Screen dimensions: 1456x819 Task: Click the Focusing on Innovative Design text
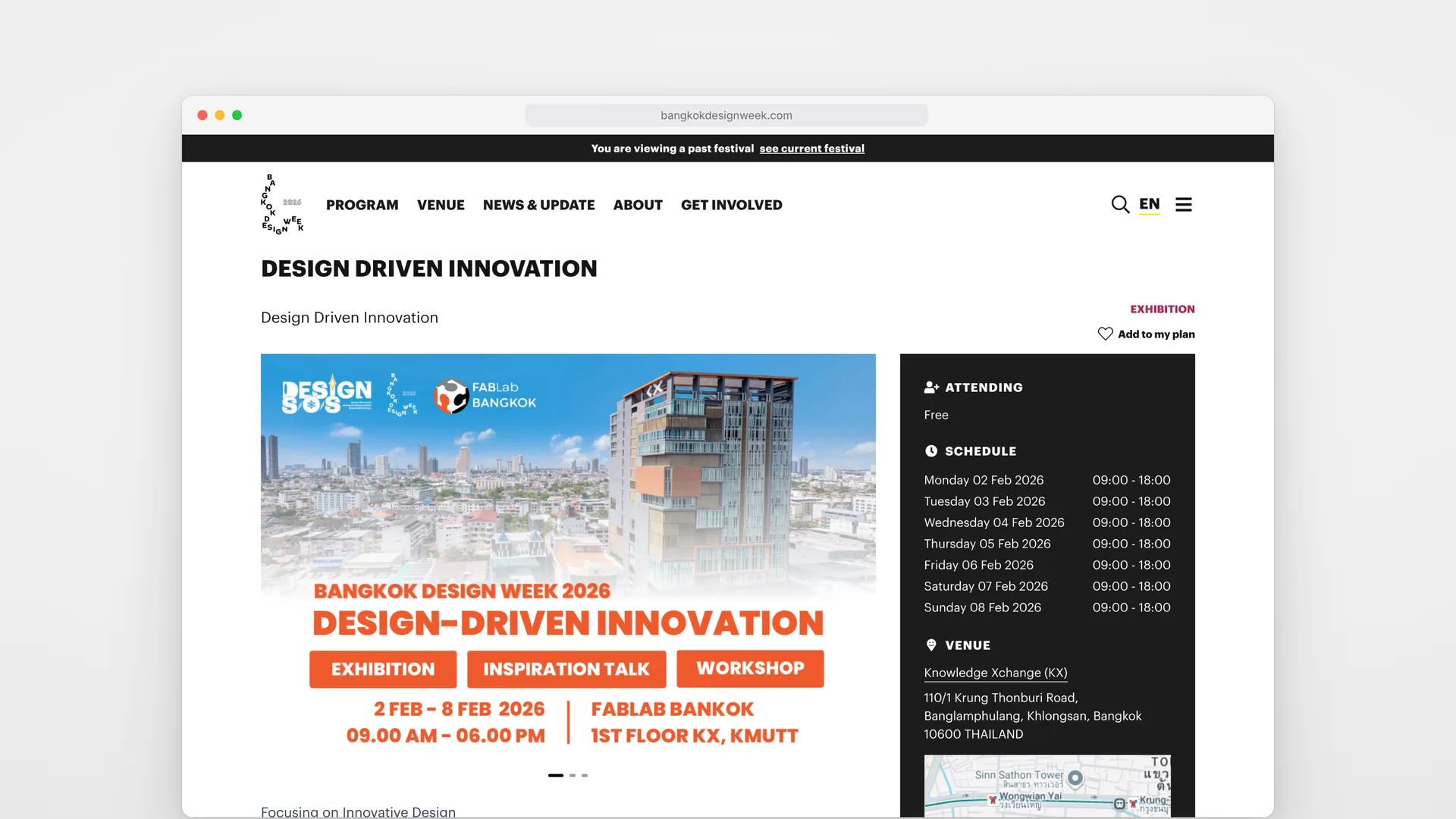click(x=358, y=811)
